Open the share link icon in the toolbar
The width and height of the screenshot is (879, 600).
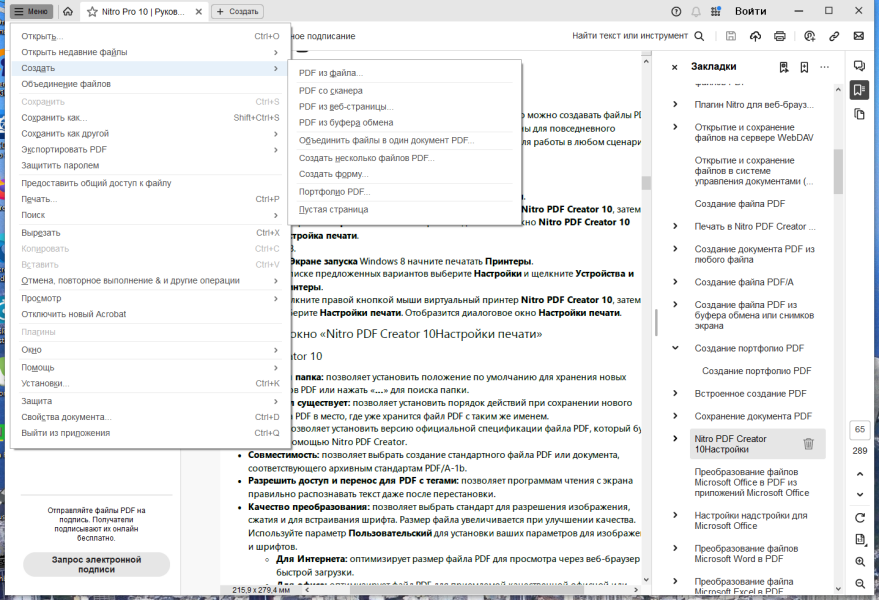point(834,36)
